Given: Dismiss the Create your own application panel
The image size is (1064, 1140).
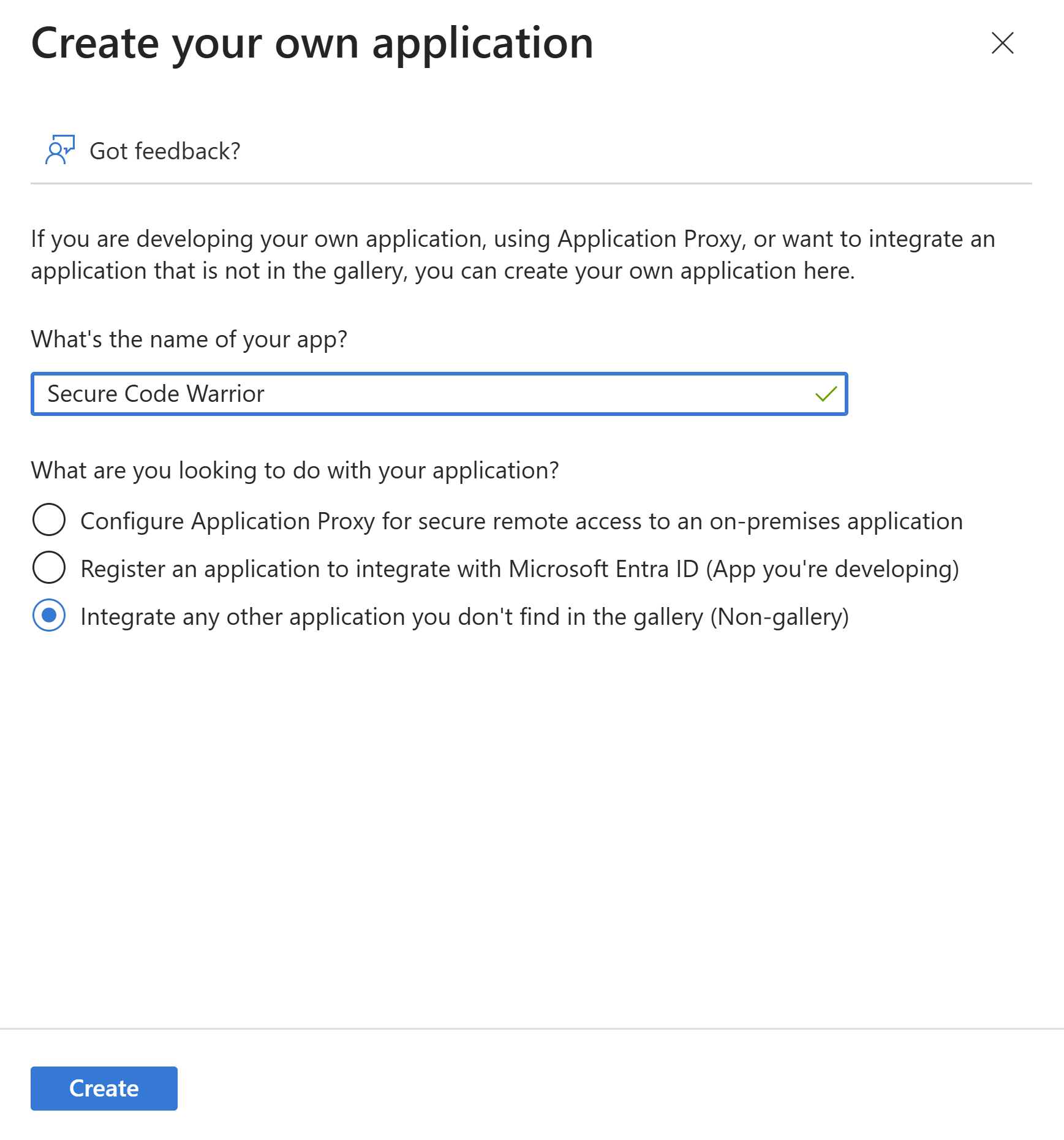Looking at the screenshot, I should (x=1002, y=43).
